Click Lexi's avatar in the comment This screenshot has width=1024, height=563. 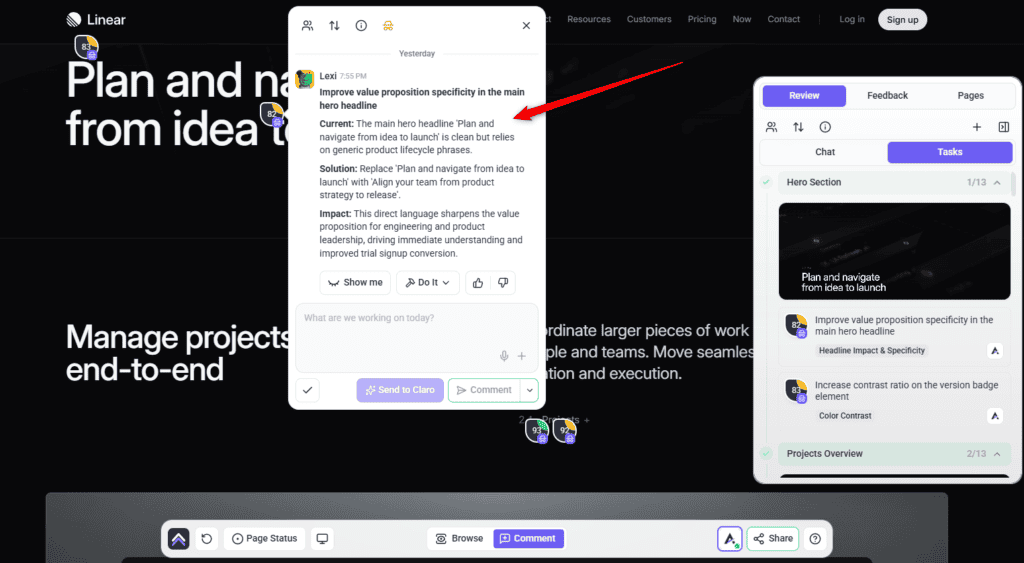(x=305, y=79)
